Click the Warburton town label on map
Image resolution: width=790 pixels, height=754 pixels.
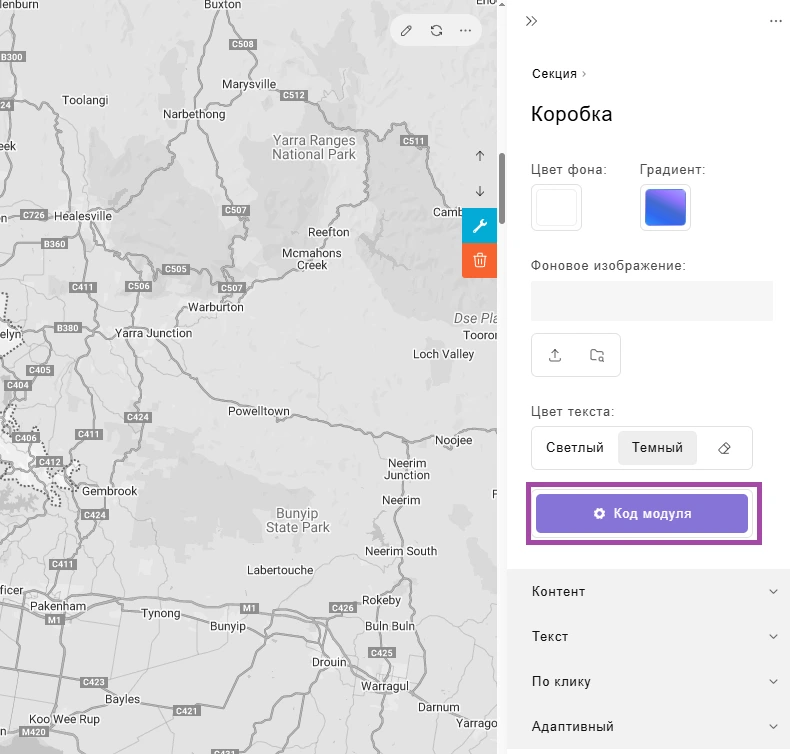[x=216, y=307]
